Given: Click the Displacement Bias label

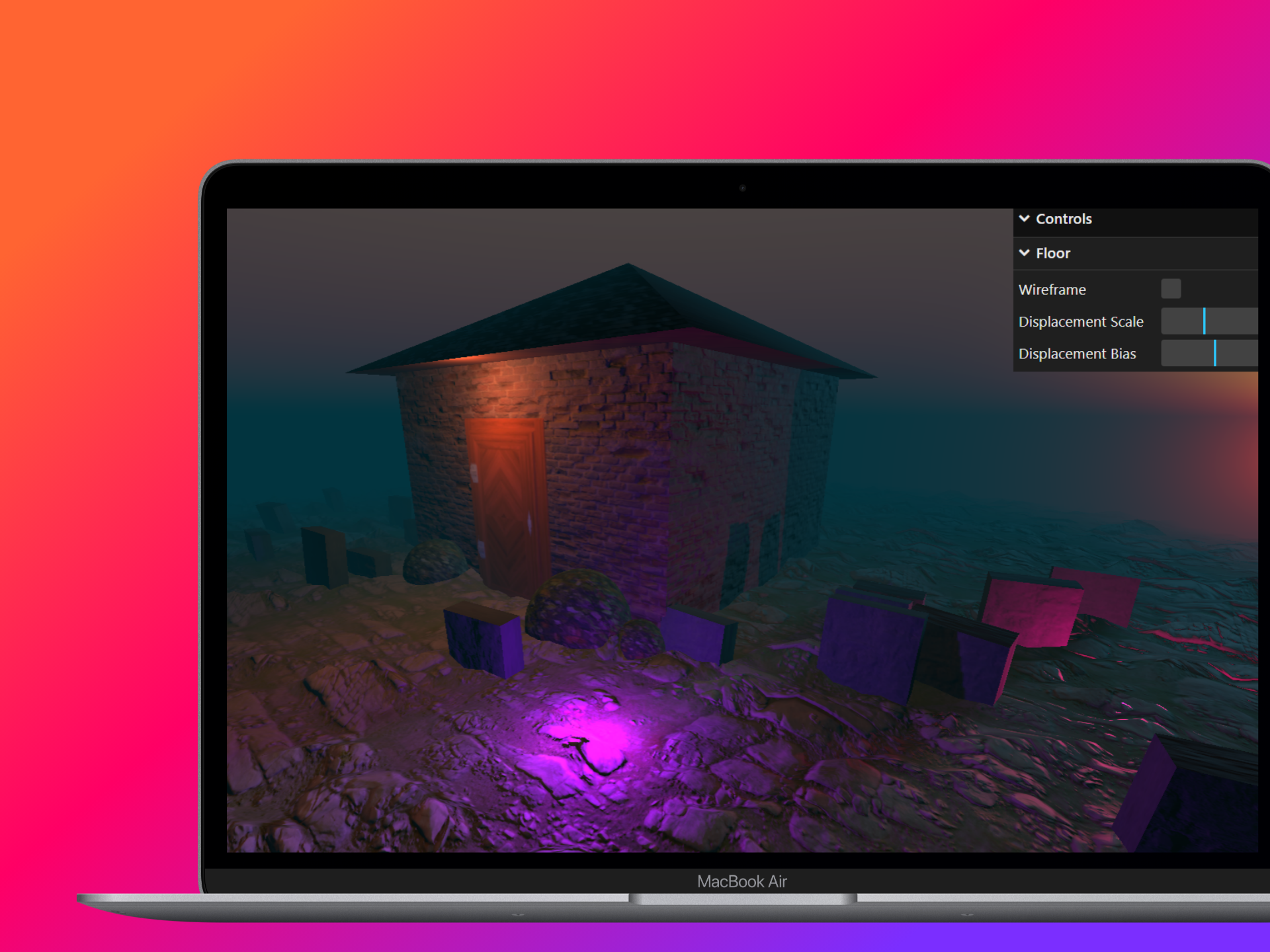Looking at the screenshot, I should (1077, 354).
